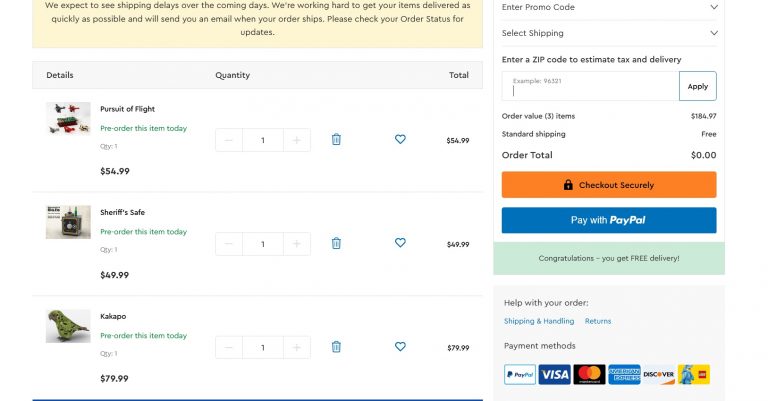Image resolution: width=768 pixels, height=401 pixels.
Task: Pay with the PayPal button
Action: 609,220
